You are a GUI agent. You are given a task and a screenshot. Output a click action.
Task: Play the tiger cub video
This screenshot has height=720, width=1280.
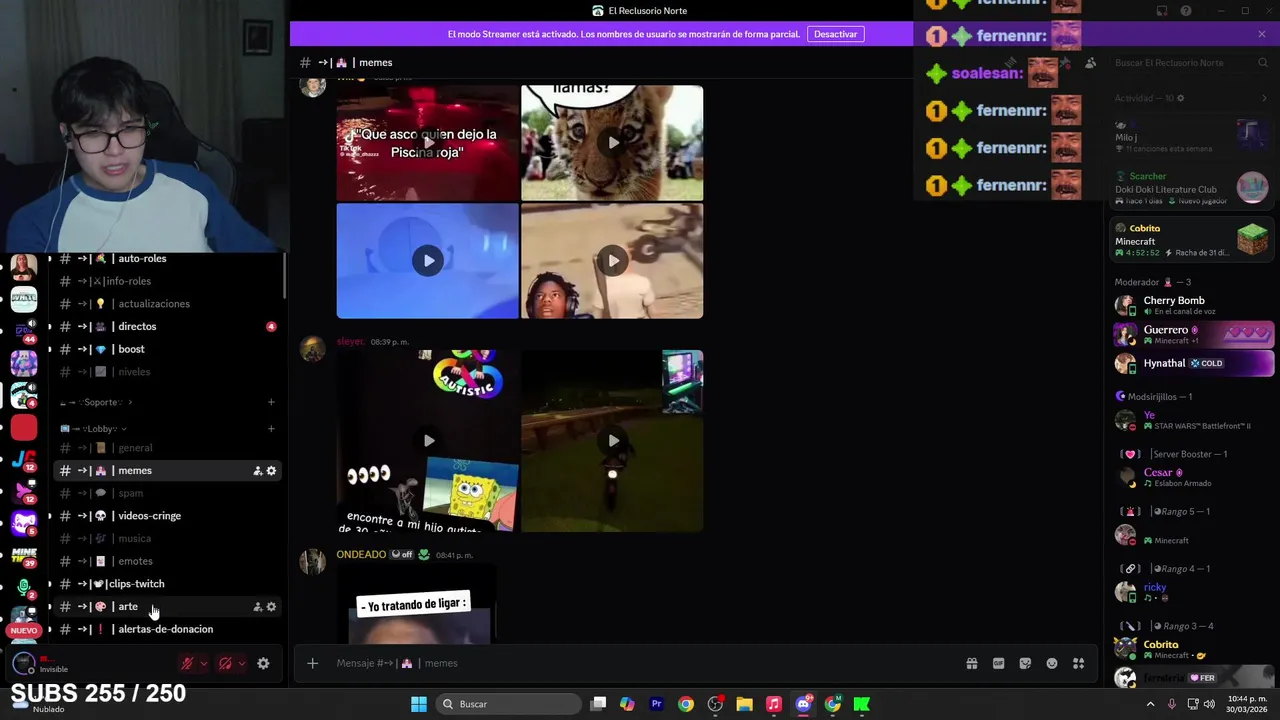[x=612, y=143]
